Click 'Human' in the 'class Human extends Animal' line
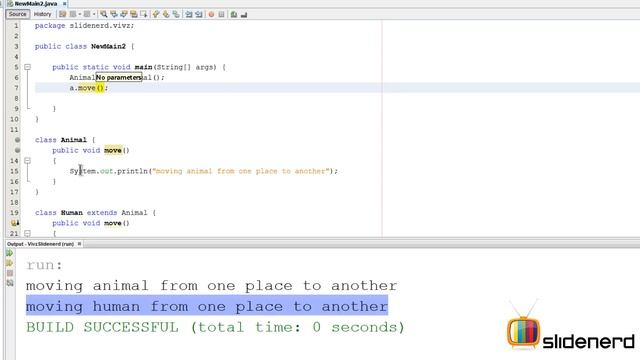This screenshot has width=640, height=360. tap(71, 213)
